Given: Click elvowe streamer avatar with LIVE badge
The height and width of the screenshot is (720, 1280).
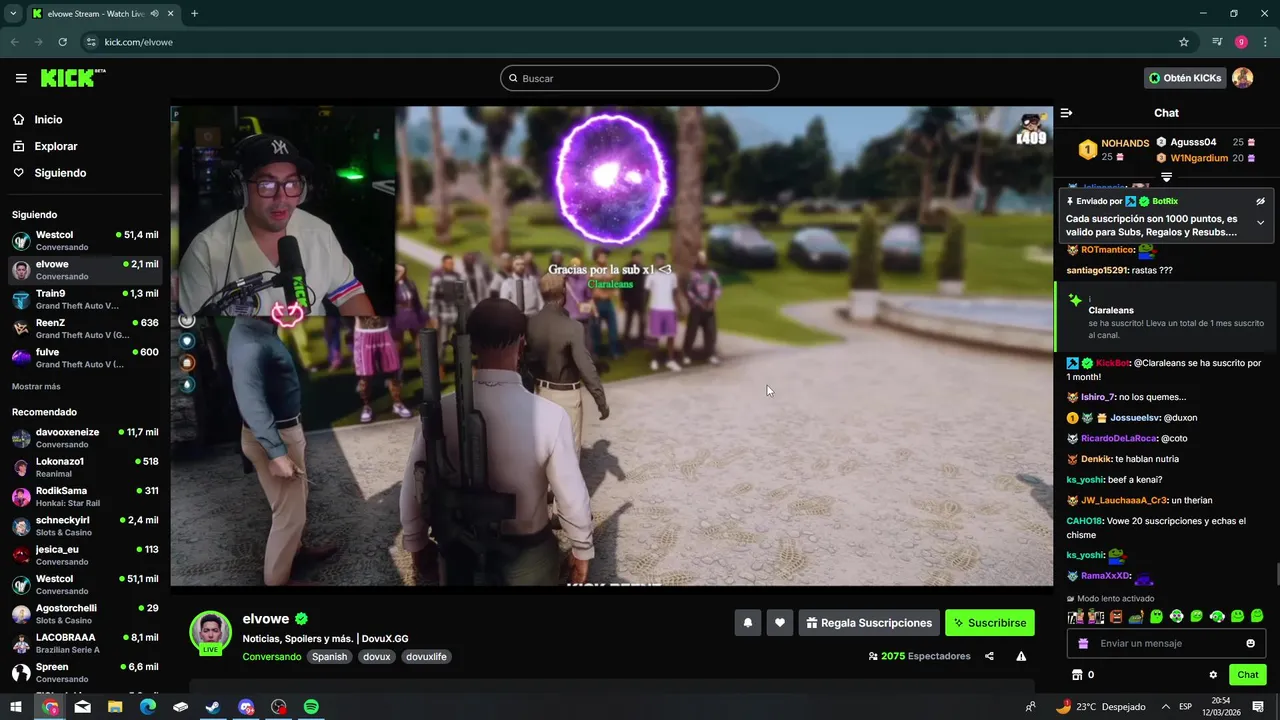Looking at the screenshot, I should coord(211,633).
